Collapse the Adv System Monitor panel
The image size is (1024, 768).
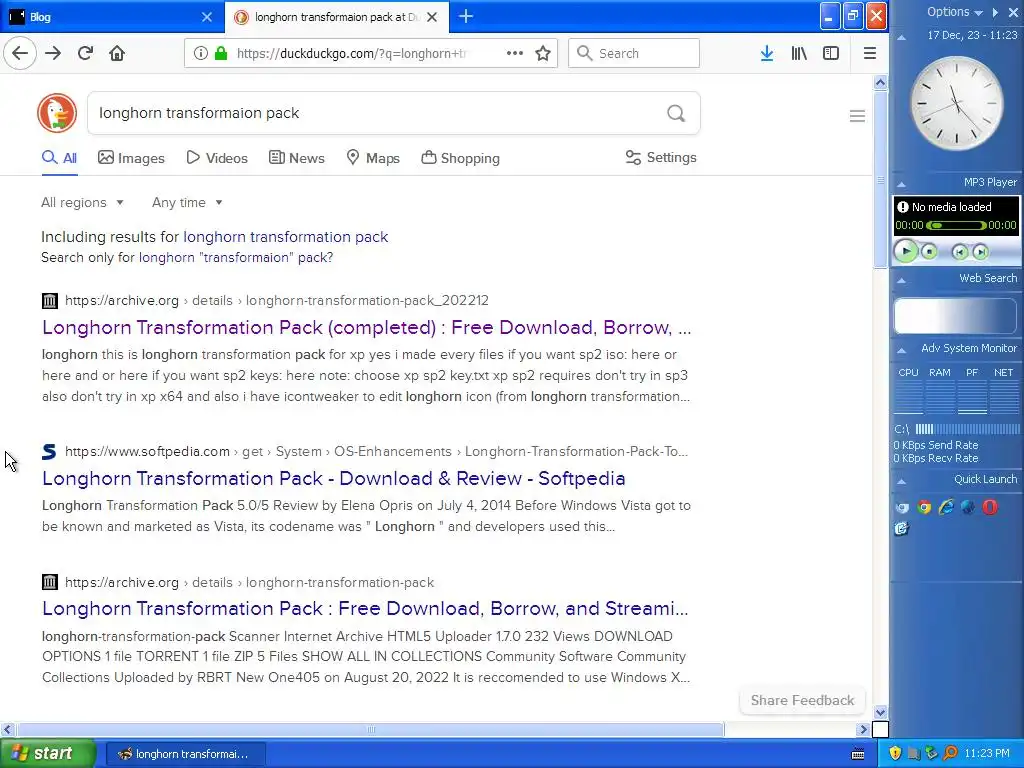[901, 349]
